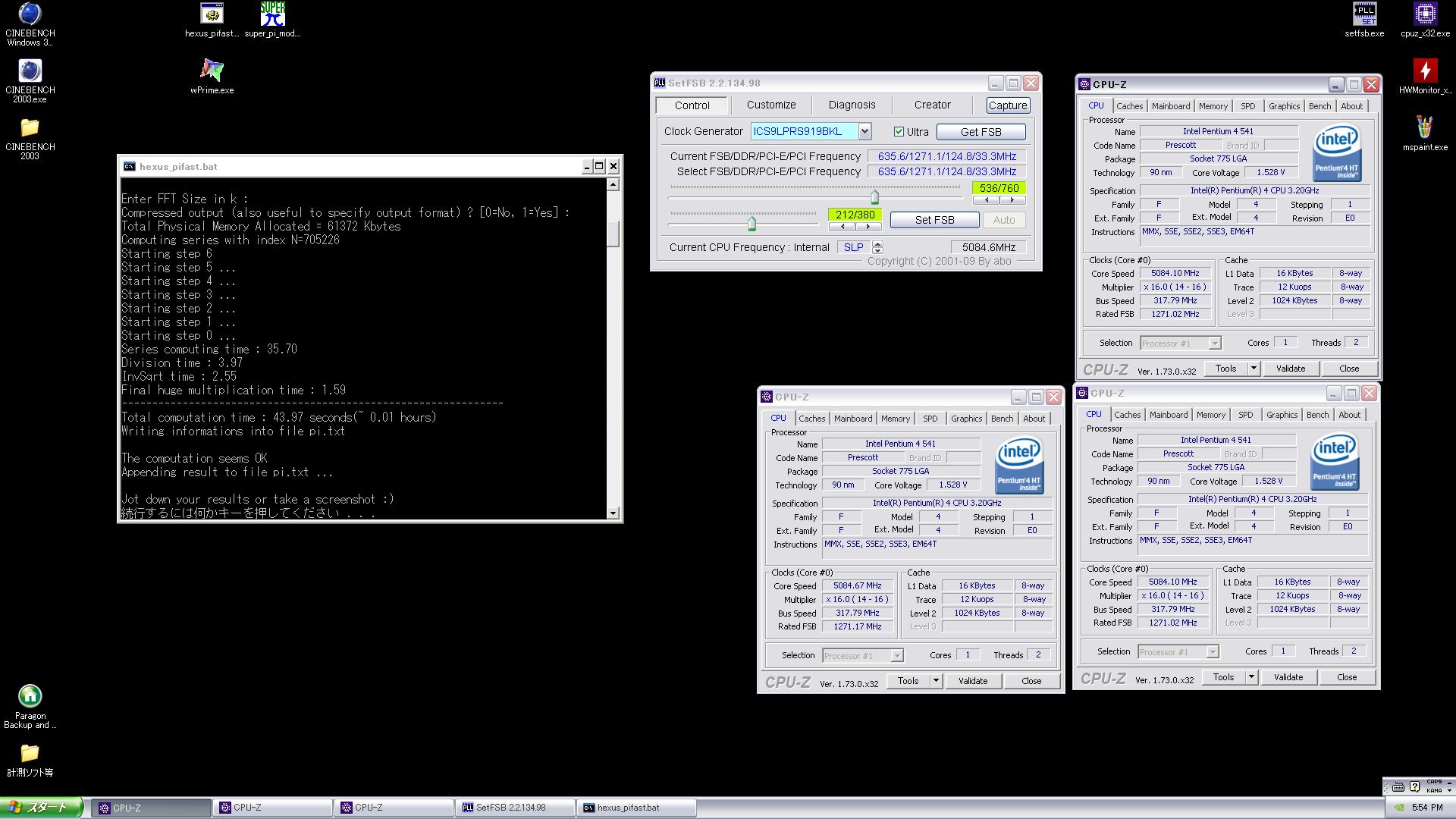
Task: Open About tab in bottom-left CPU-Z window
Action: tap(1034, 419)
